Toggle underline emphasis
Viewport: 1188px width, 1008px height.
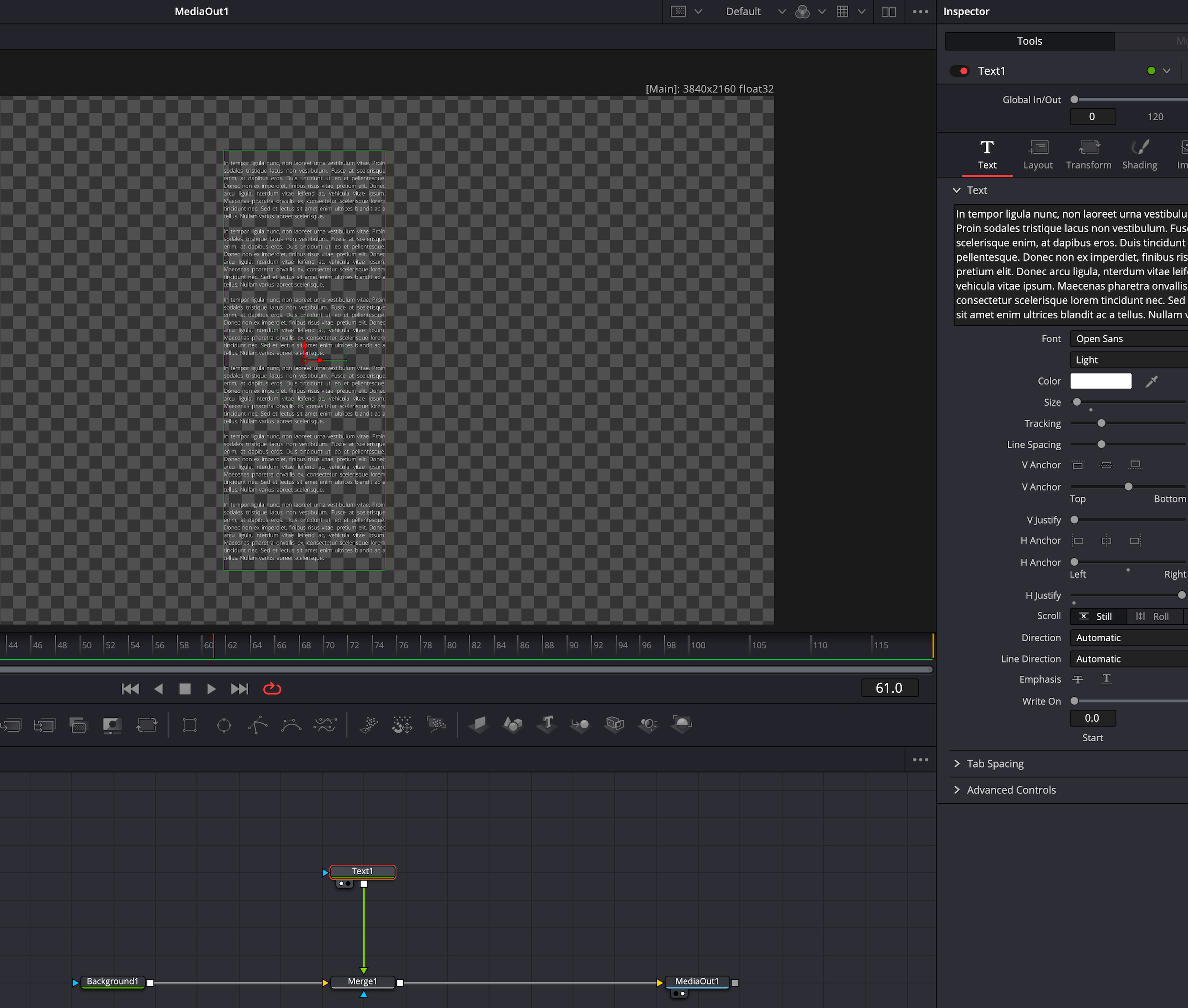(1106, 679)
